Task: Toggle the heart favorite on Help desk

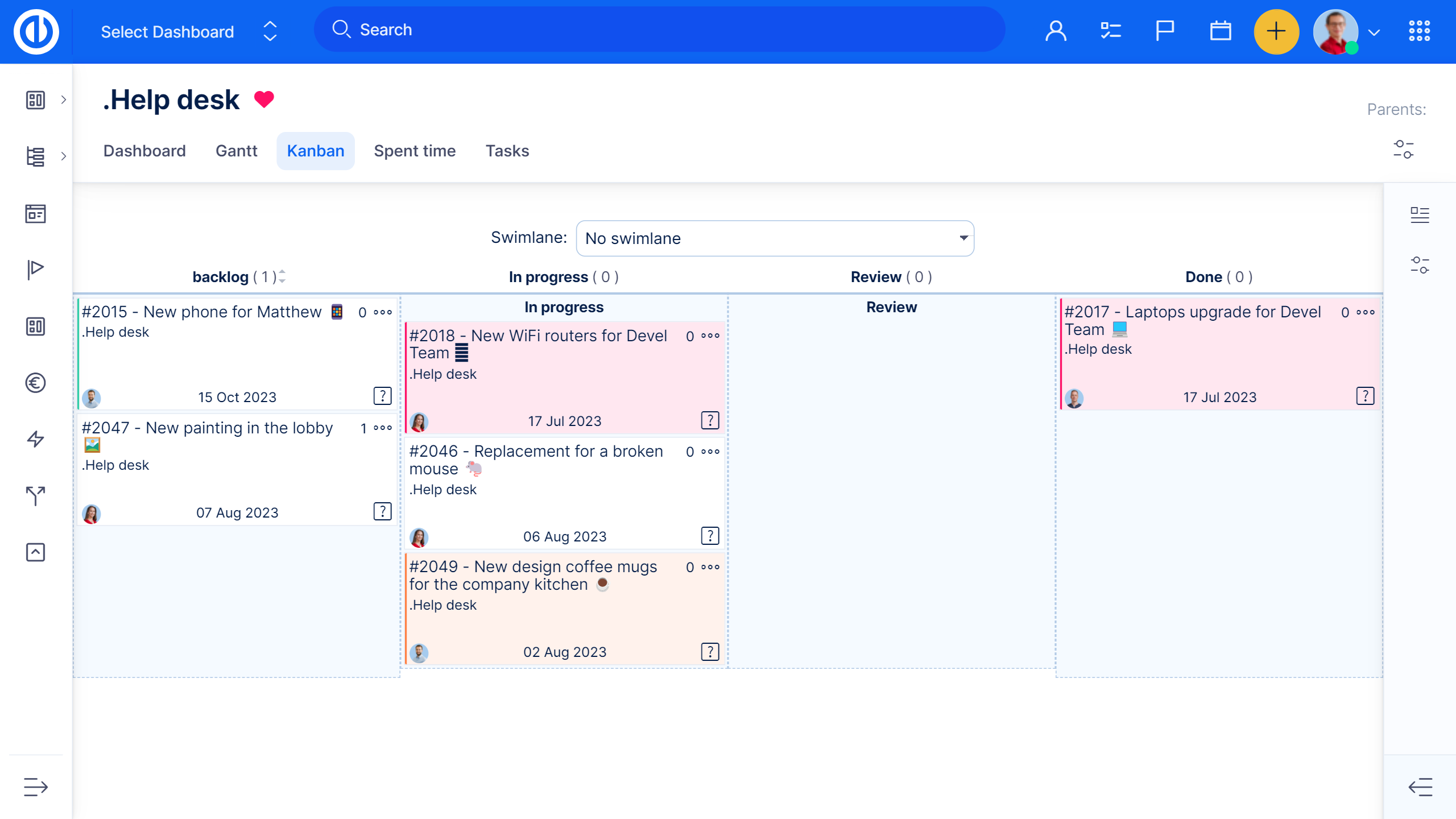Action: click(x=264, y=100)
